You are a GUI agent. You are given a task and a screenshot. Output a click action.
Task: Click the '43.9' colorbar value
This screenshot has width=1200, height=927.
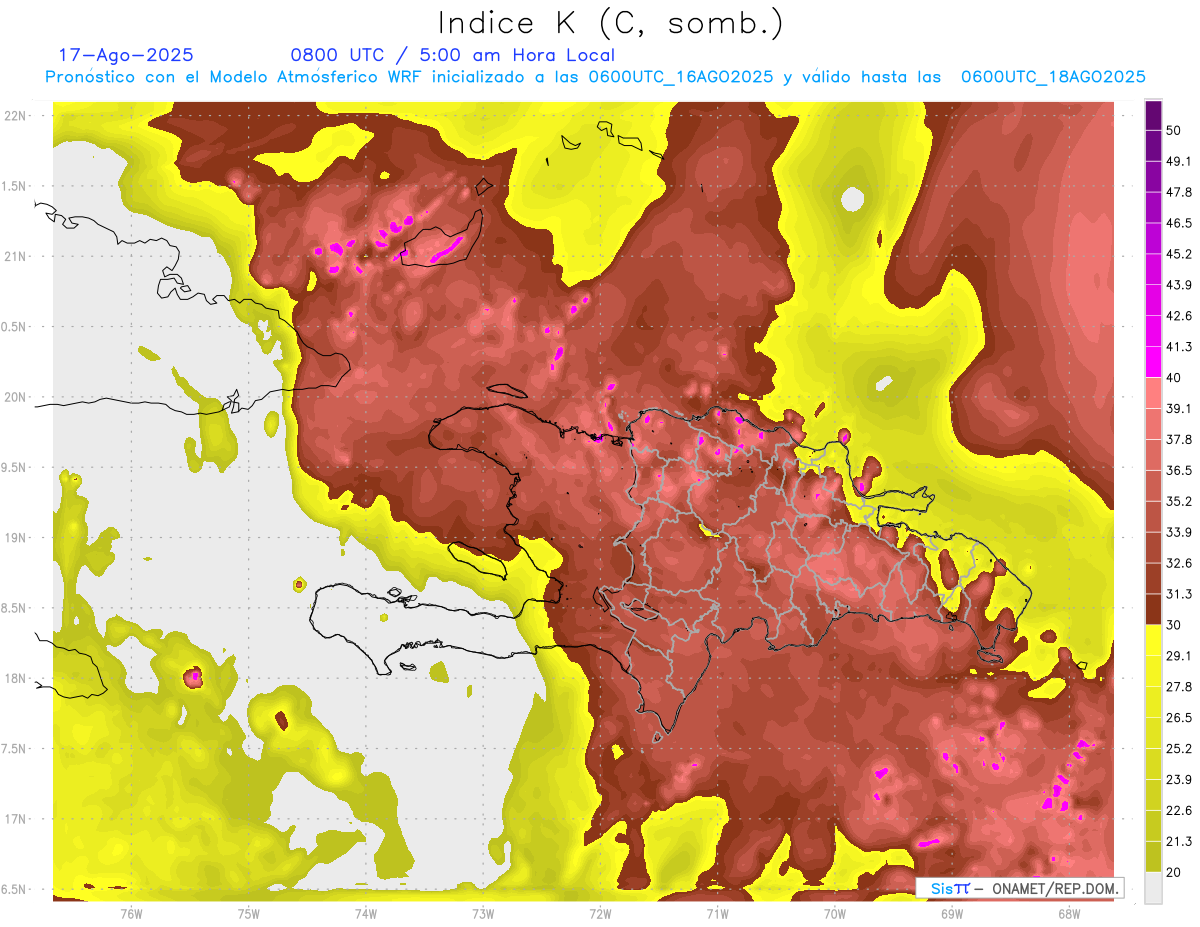coord(1179,285)
